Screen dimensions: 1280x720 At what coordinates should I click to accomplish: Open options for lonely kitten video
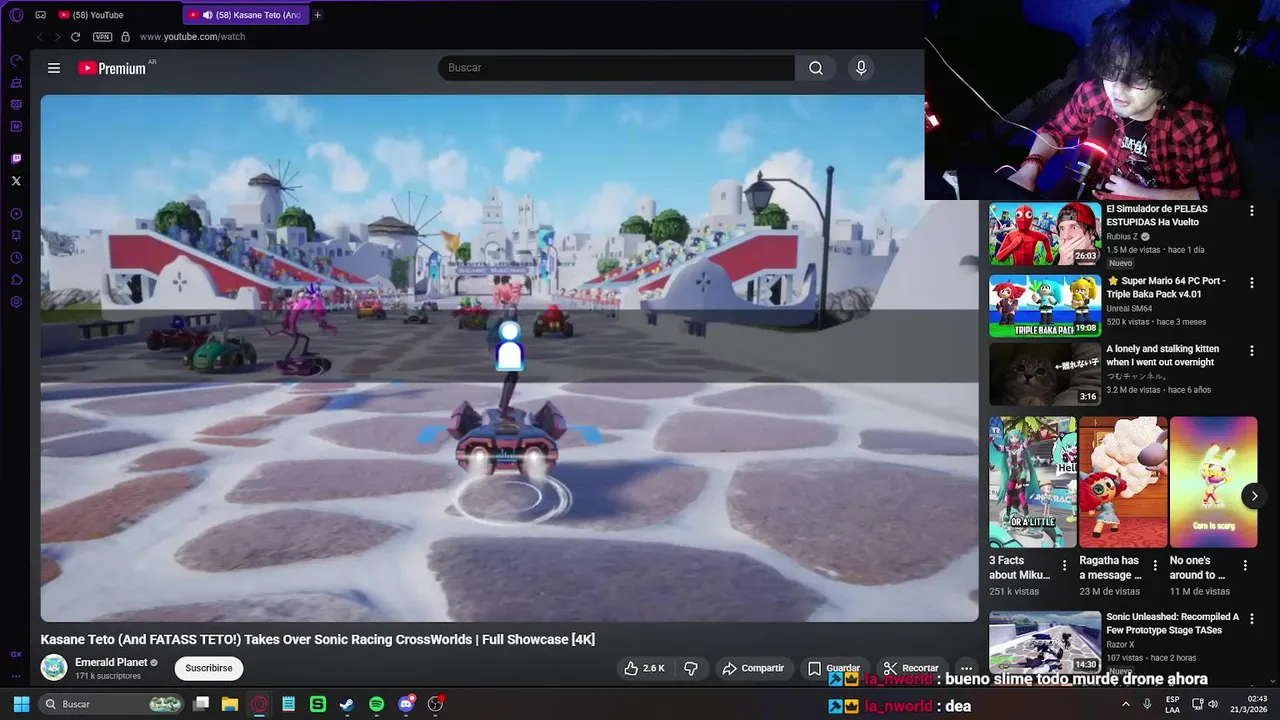1251,351
